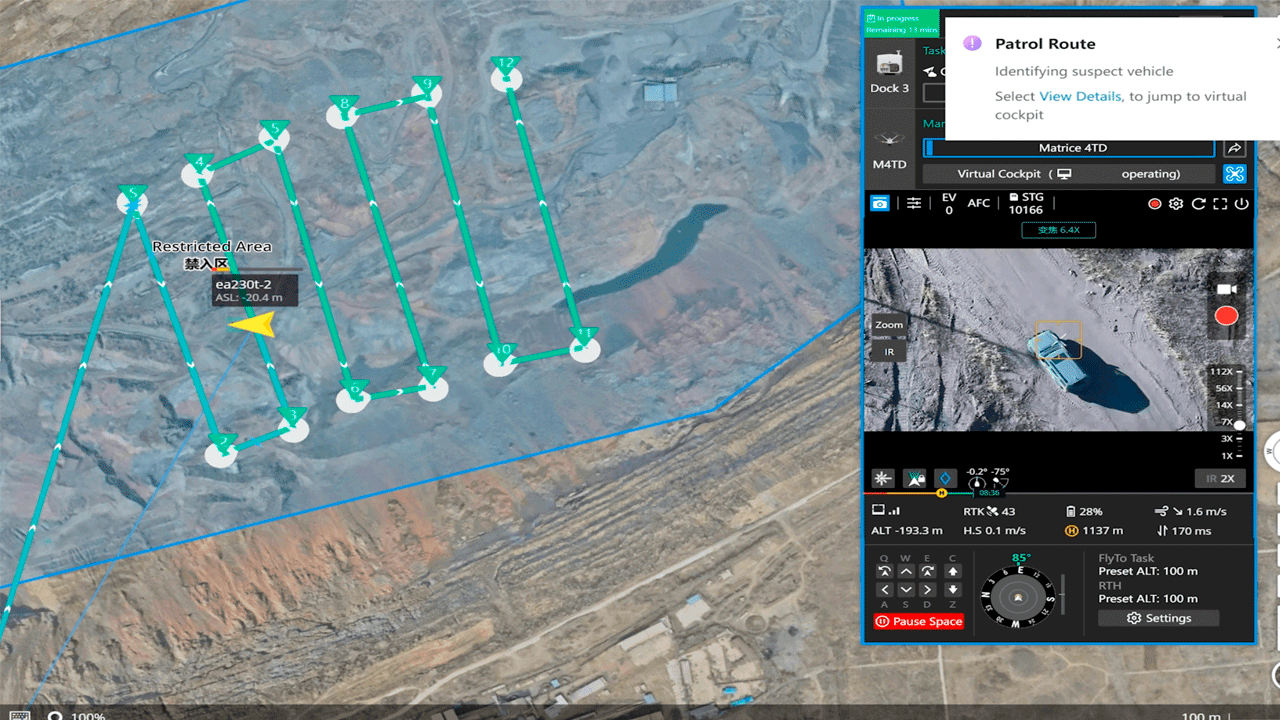Enter fullscreen video view

(1219, 204)
